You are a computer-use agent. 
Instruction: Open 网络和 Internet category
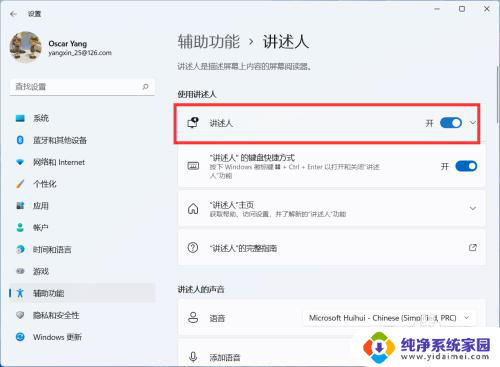(x=82, y=162)
